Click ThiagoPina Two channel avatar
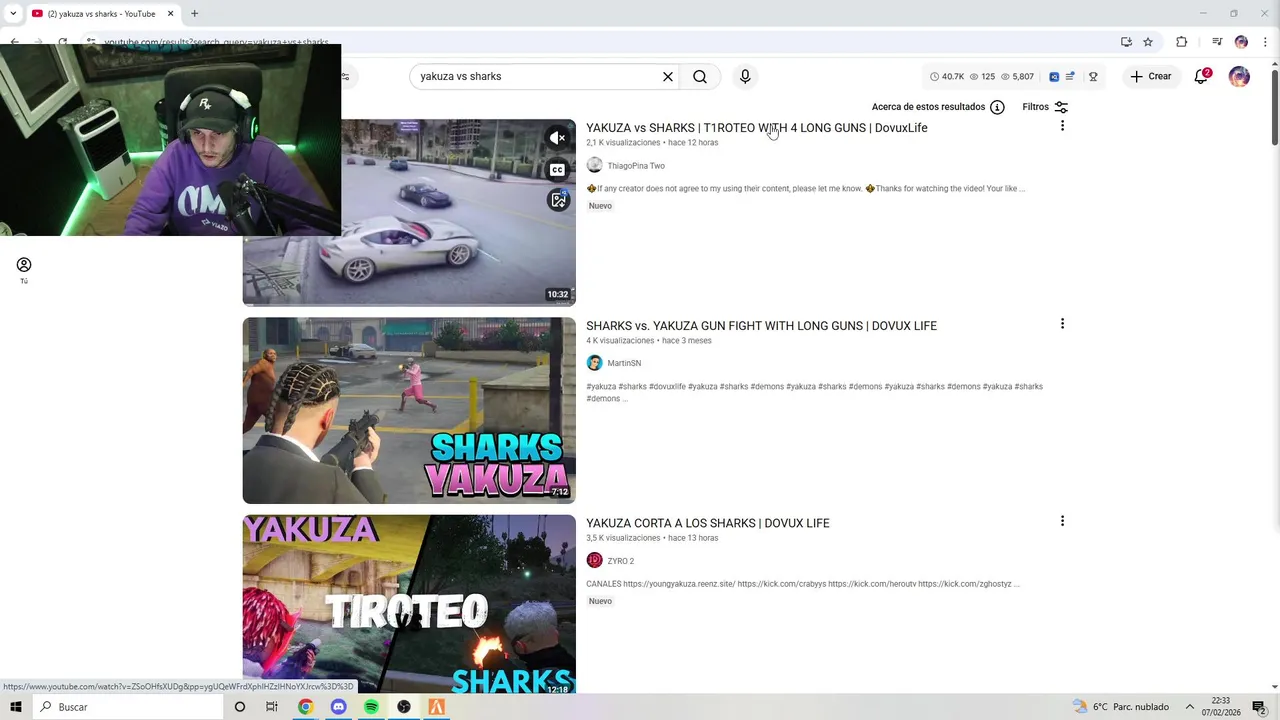The image size is (1280, 720). (x=594, y=165)
